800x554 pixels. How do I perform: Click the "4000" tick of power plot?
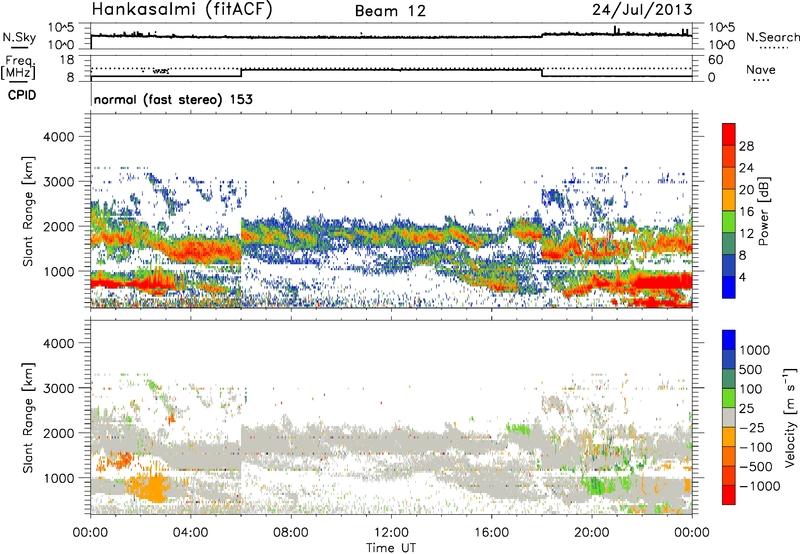tap(58, 137)
